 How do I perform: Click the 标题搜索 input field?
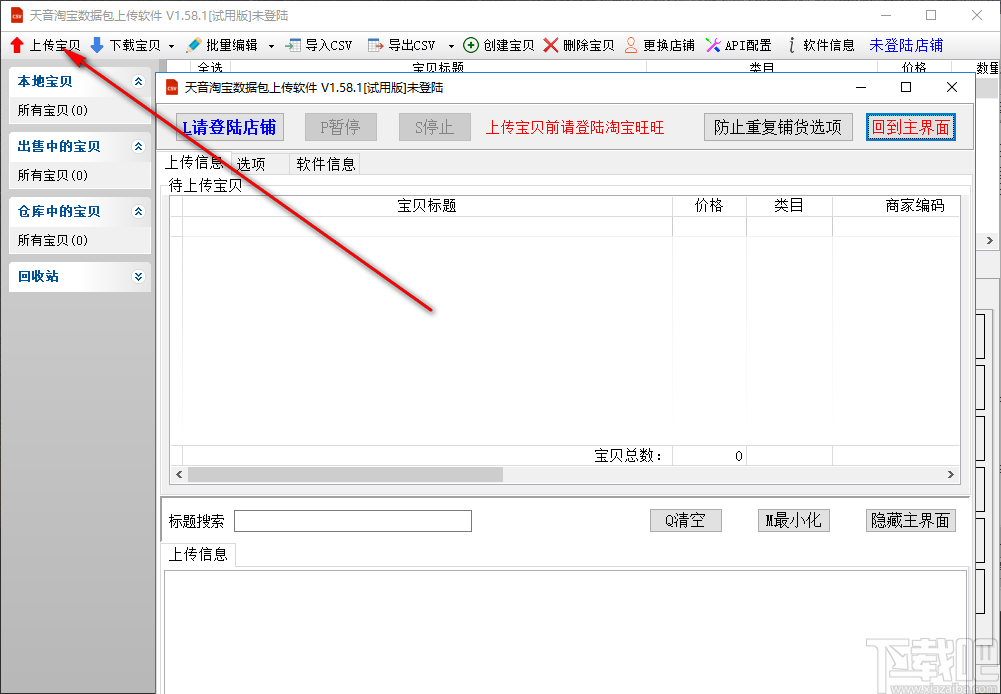pos(353,521)
